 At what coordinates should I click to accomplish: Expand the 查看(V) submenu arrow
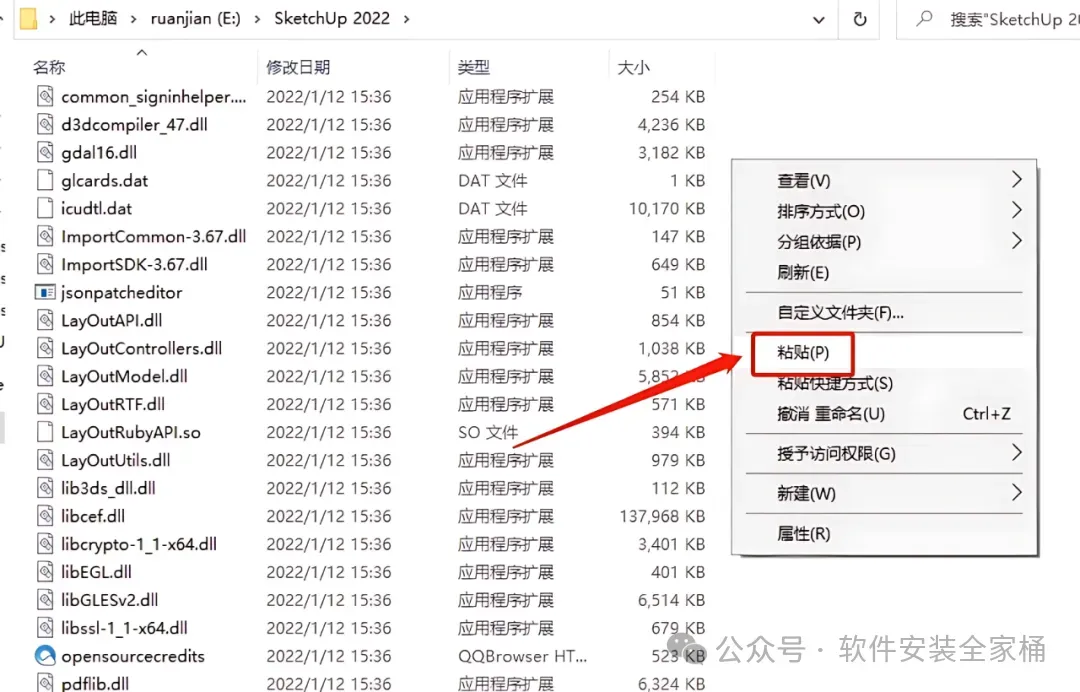point(1017,180)
